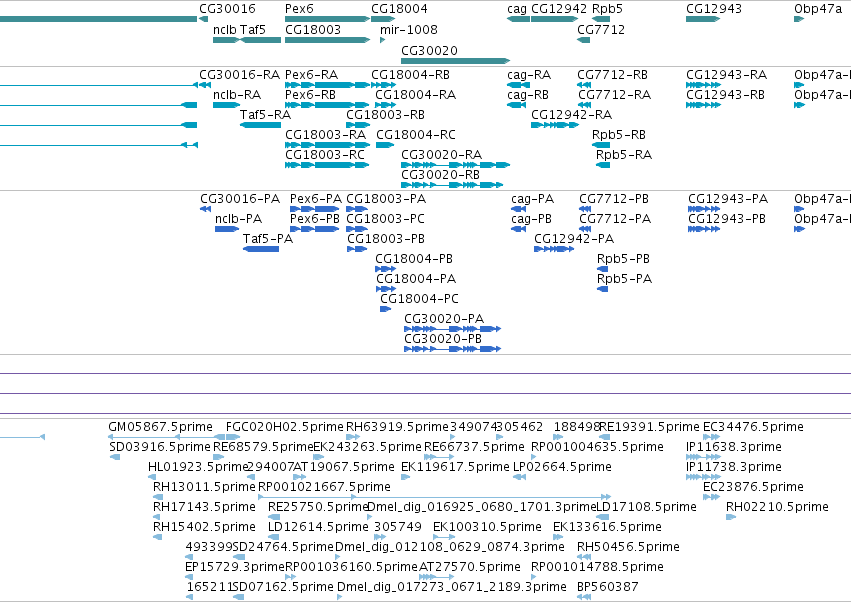Screen dimensions: 851x602
Task: Select the cag-RA transcript label
Action: click(529, 74)
